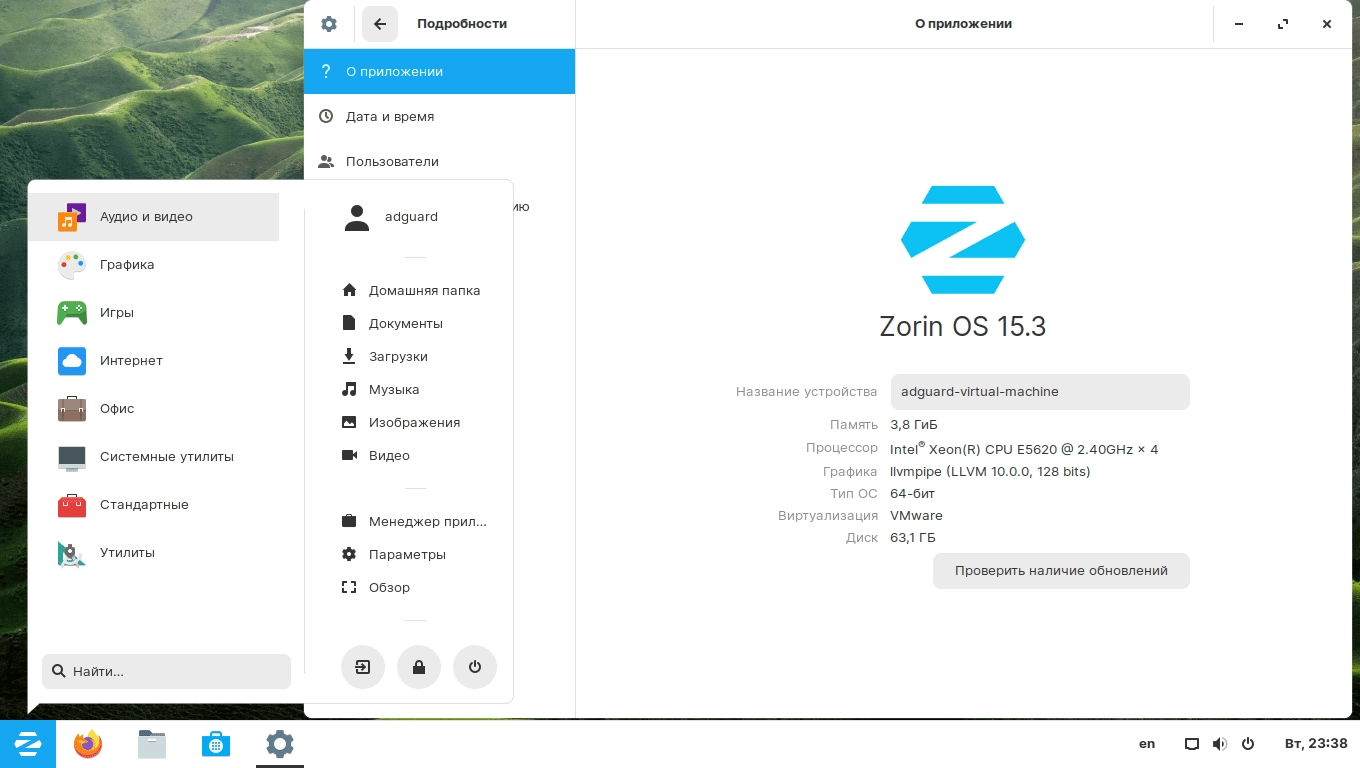Open the Системные утилиты category
Screen dimensions: 1360x768
pyautogui.click(x=153, y=457)
